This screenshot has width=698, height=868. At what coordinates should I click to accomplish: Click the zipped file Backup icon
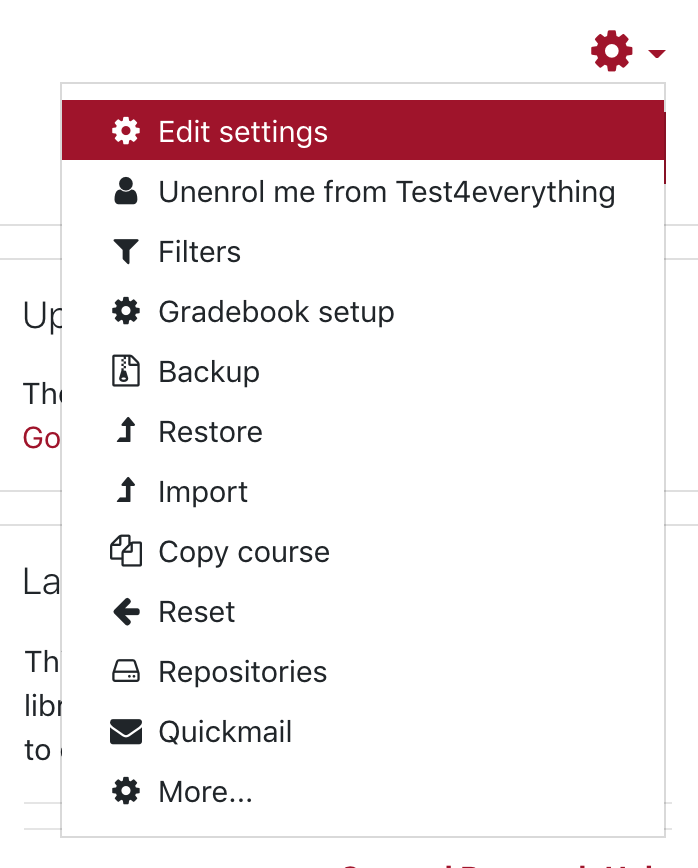point(126,371)
